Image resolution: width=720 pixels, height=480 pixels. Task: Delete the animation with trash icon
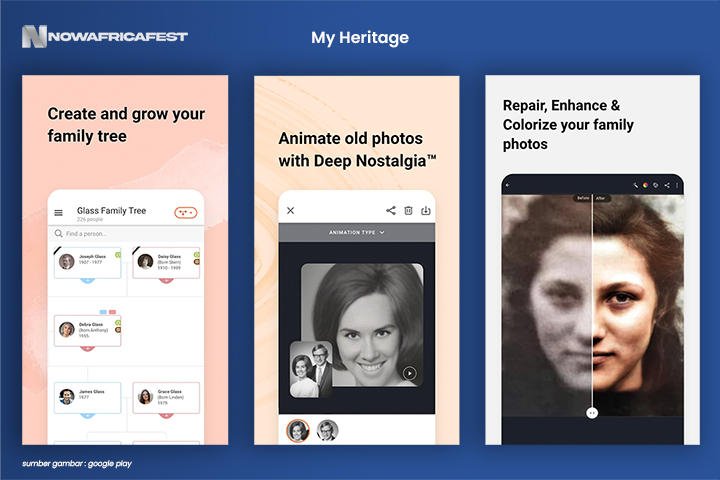408,210
